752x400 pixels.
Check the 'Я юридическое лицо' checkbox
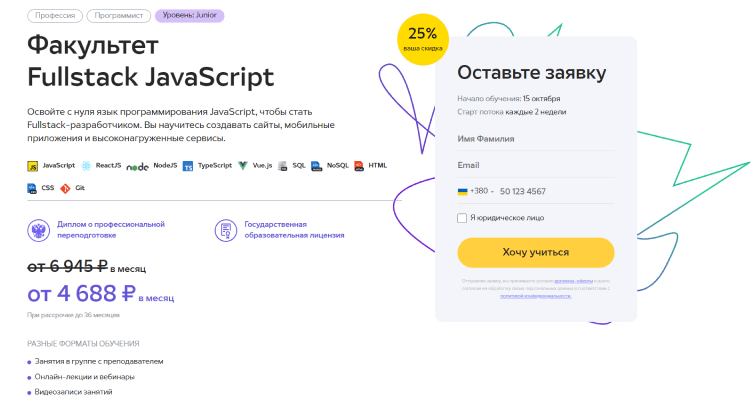point(462,218)
